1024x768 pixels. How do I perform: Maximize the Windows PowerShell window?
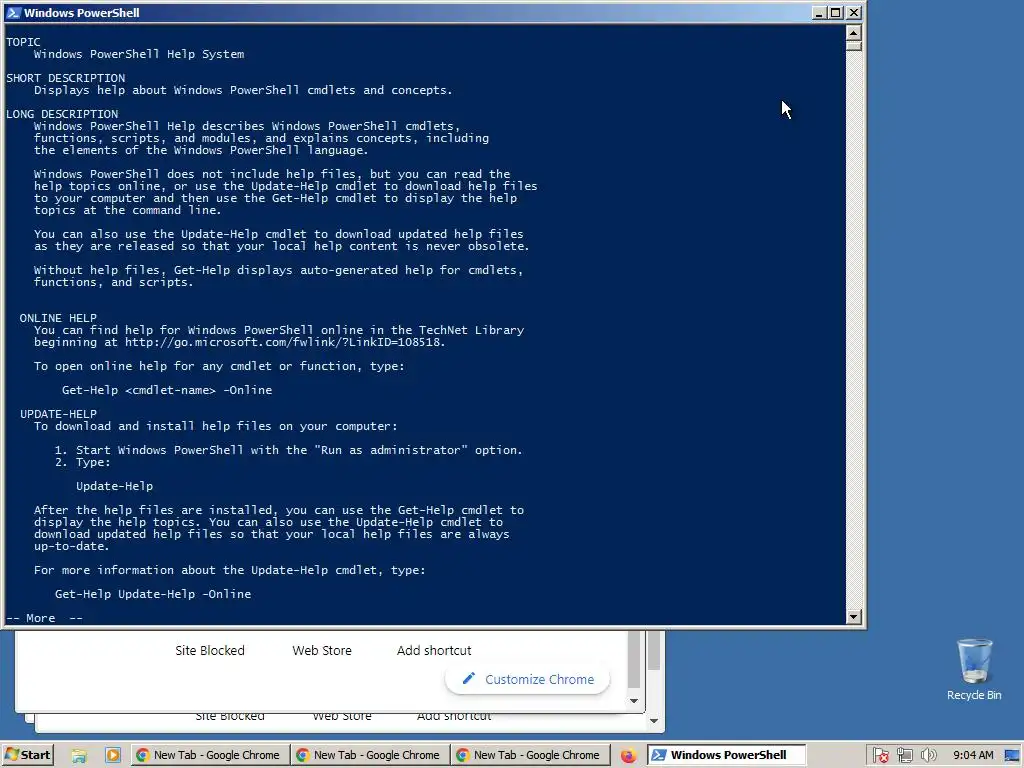point(836,12)
